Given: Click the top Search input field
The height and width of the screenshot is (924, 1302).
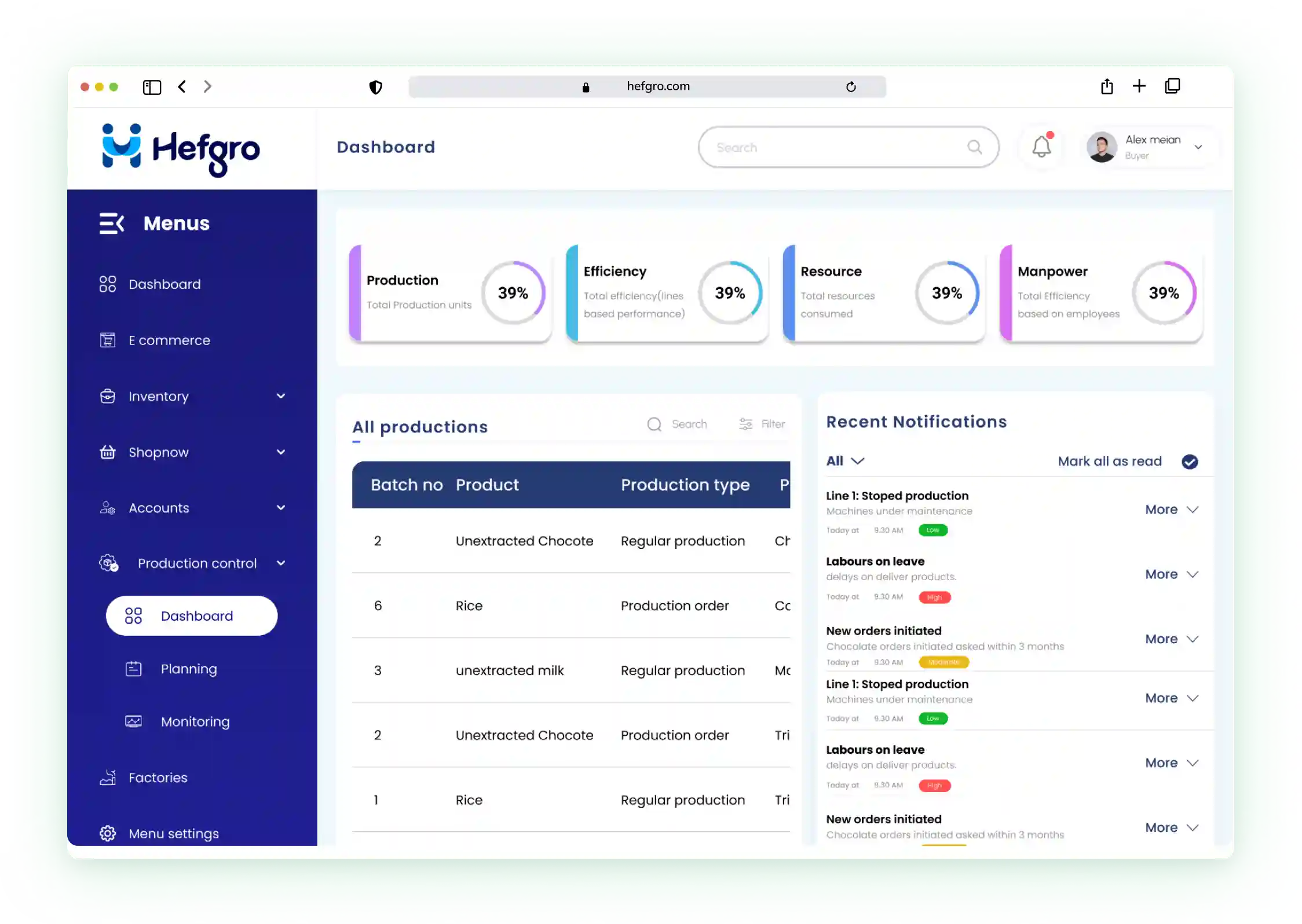Looking at the screenshot, I should click(x=834, y=148).
